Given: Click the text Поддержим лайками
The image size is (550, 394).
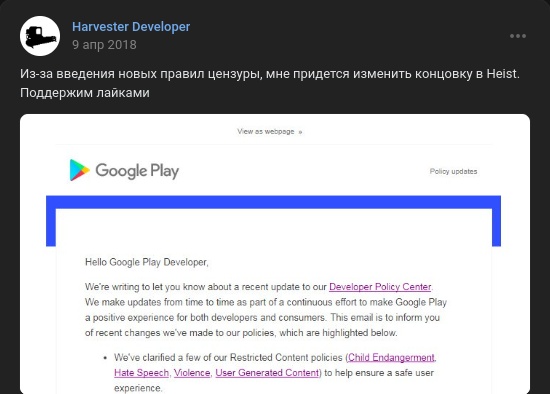Looking at the screenshot, I should coord(85,93).
